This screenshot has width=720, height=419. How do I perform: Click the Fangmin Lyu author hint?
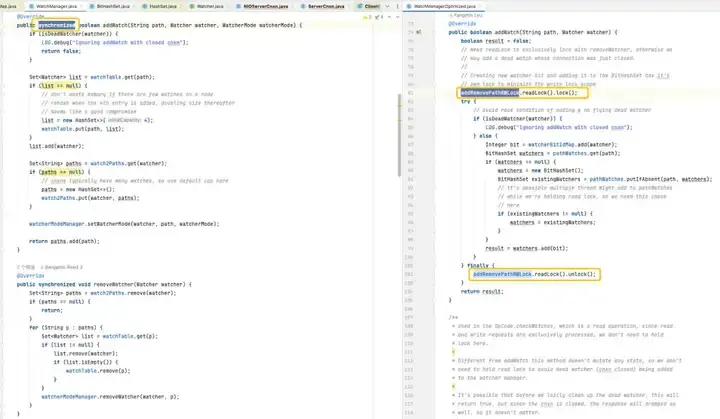tap(465, 15)
